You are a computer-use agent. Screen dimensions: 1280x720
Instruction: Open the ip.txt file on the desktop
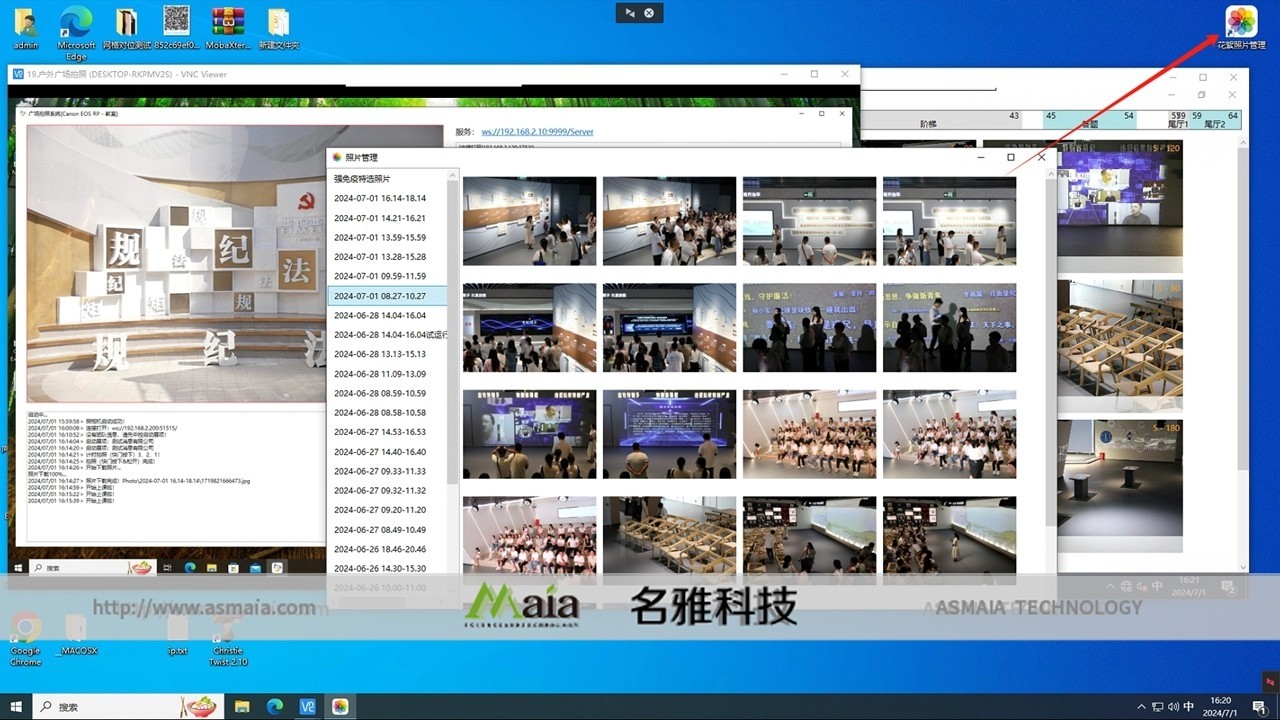[178, 634]
